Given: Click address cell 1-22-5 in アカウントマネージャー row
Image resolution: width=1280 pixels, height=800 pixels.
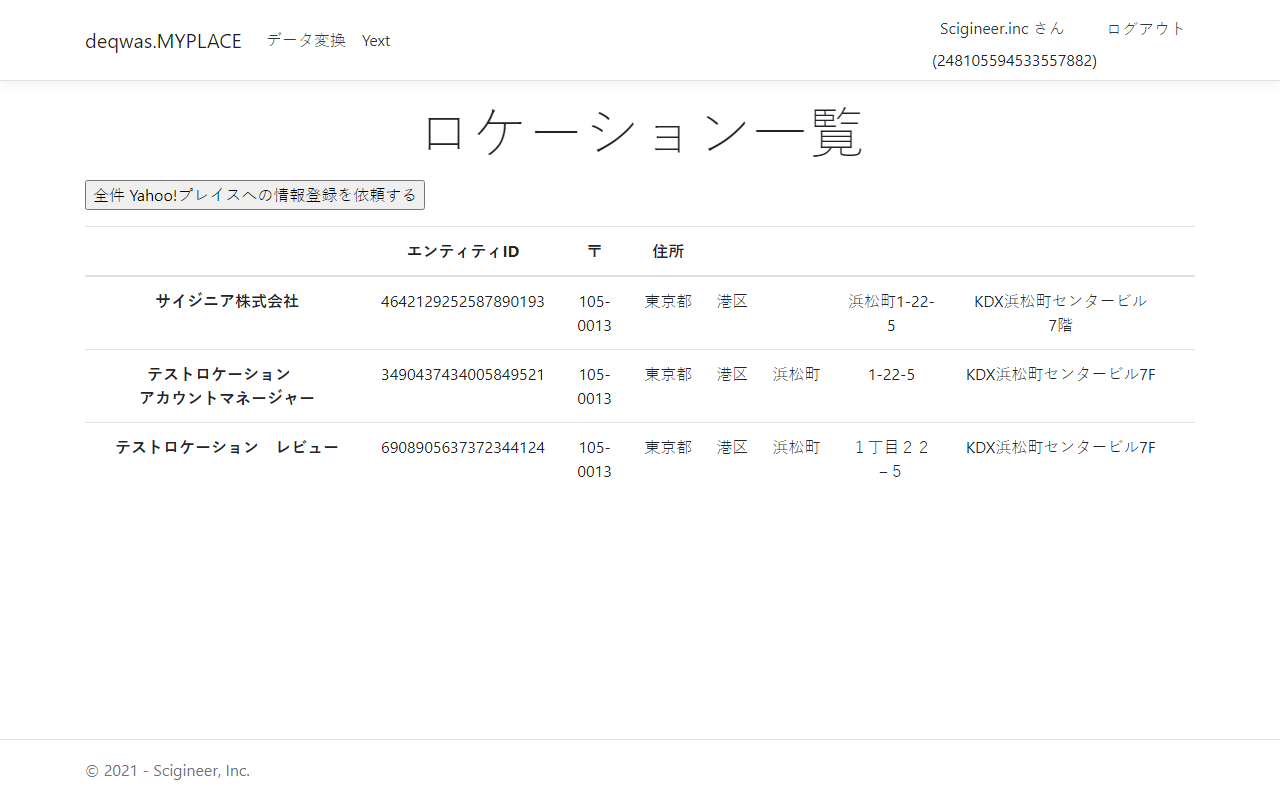Looking at the screenshot, I should coord(891,374).
